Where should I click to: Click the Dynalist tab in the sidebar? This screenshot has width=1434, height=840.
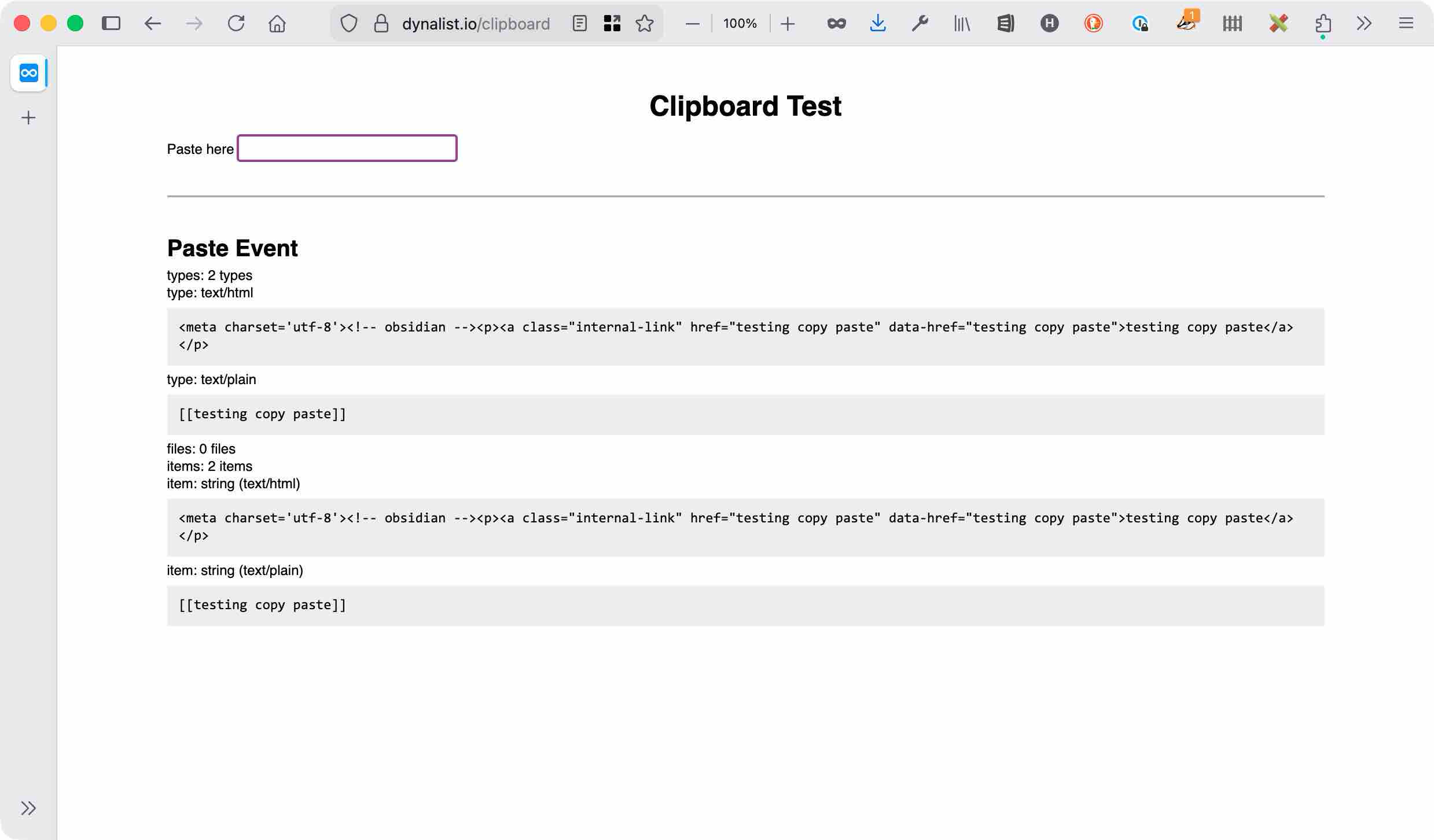point(28,73)
